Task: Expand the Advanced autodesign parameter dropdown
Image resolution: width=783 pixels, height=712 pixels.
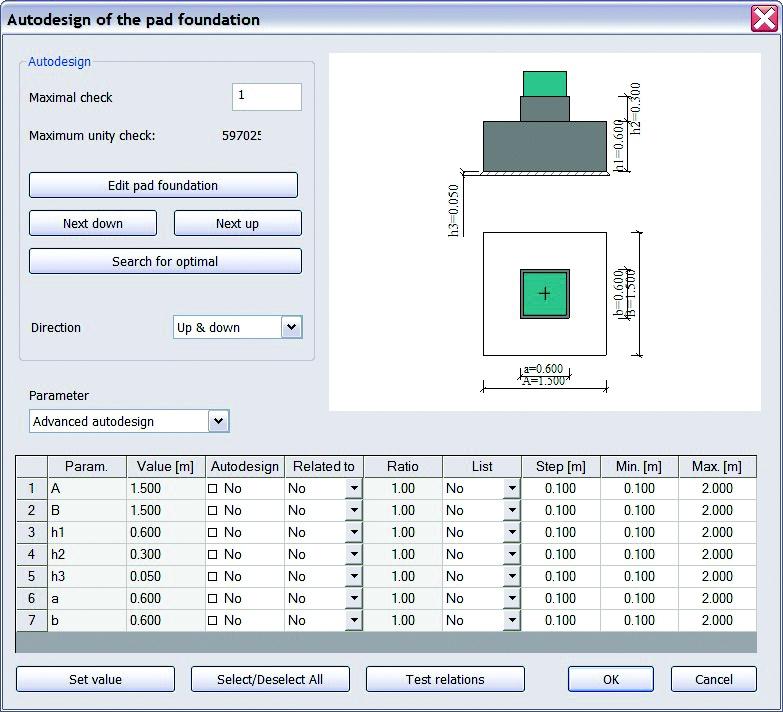Action: click(x=218, y=421)
